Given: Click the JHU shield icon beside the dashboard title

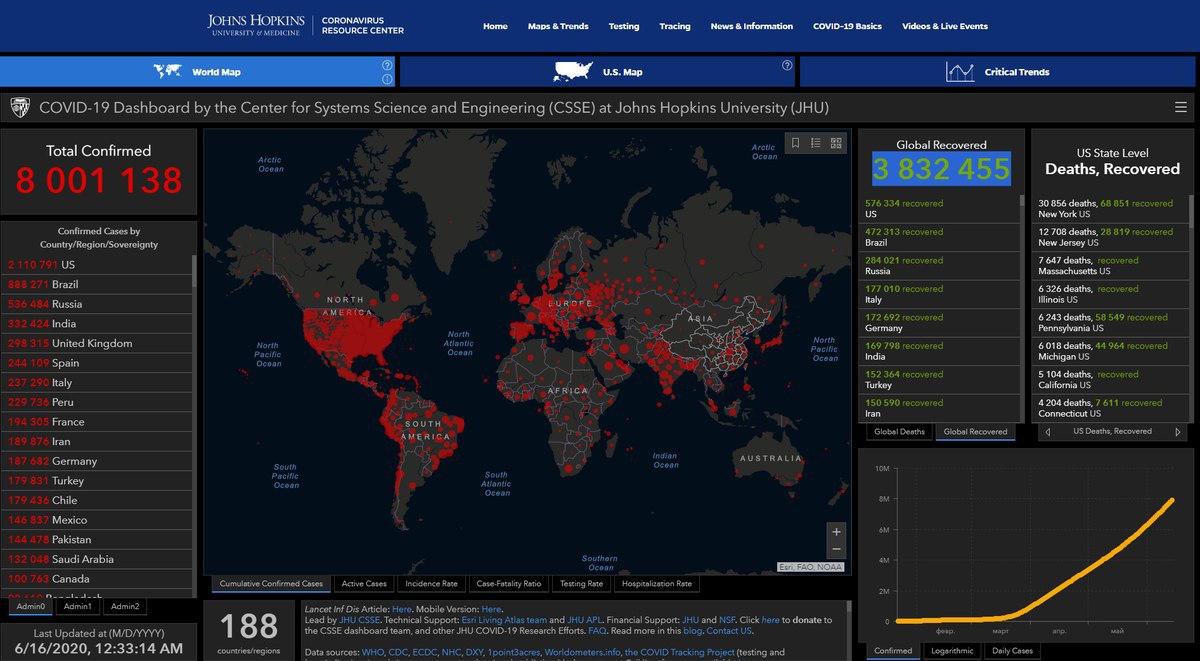Looking at the screenshot, I should point(19,107).
